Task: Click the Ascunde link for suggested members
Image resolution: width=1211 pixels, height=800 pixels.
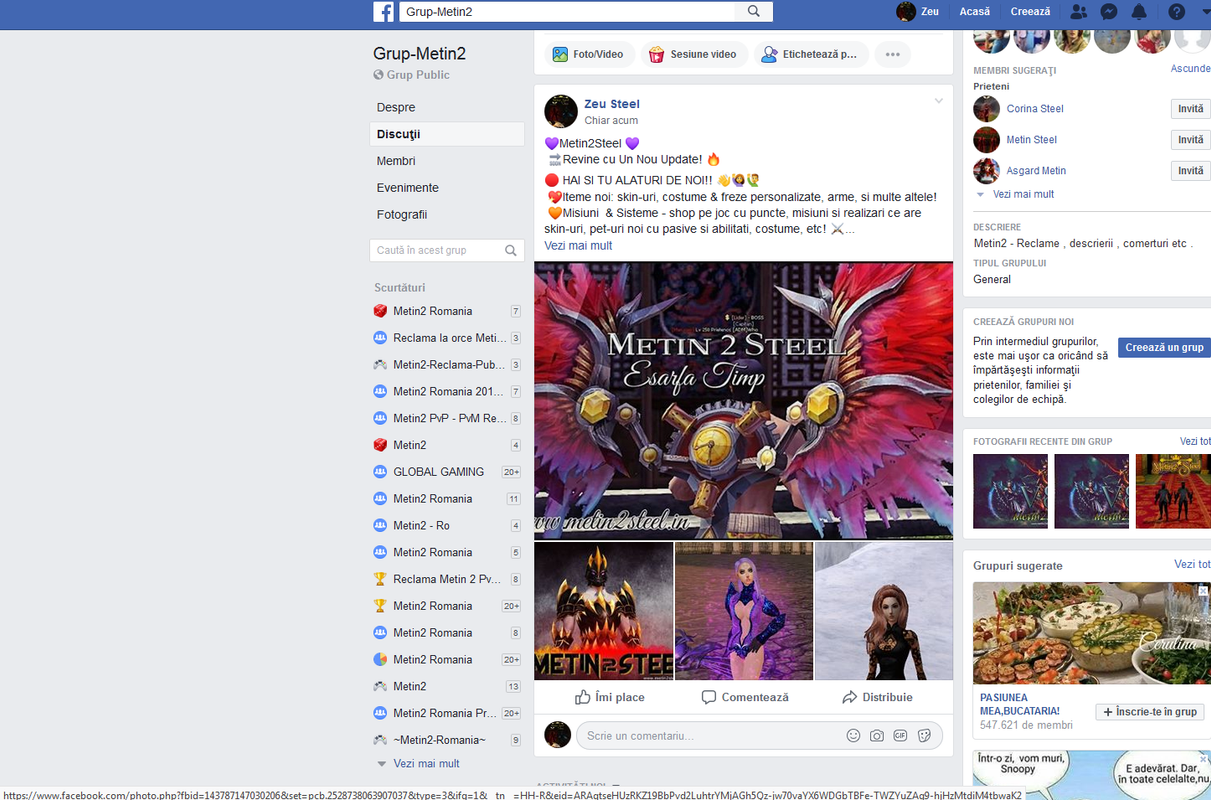Action: pyautogui.click(x=1191, y=69)
